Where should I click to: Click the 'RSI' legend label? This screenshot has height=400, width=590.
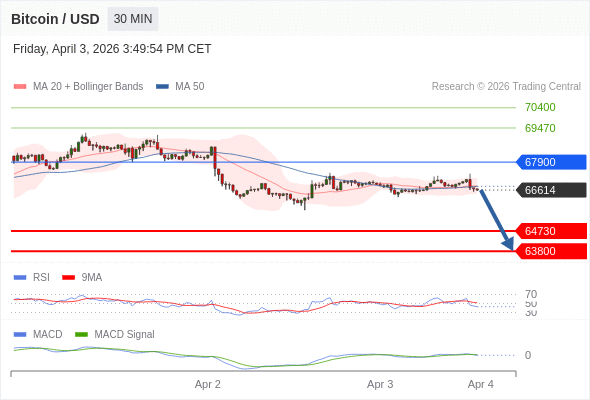point(41,278)
